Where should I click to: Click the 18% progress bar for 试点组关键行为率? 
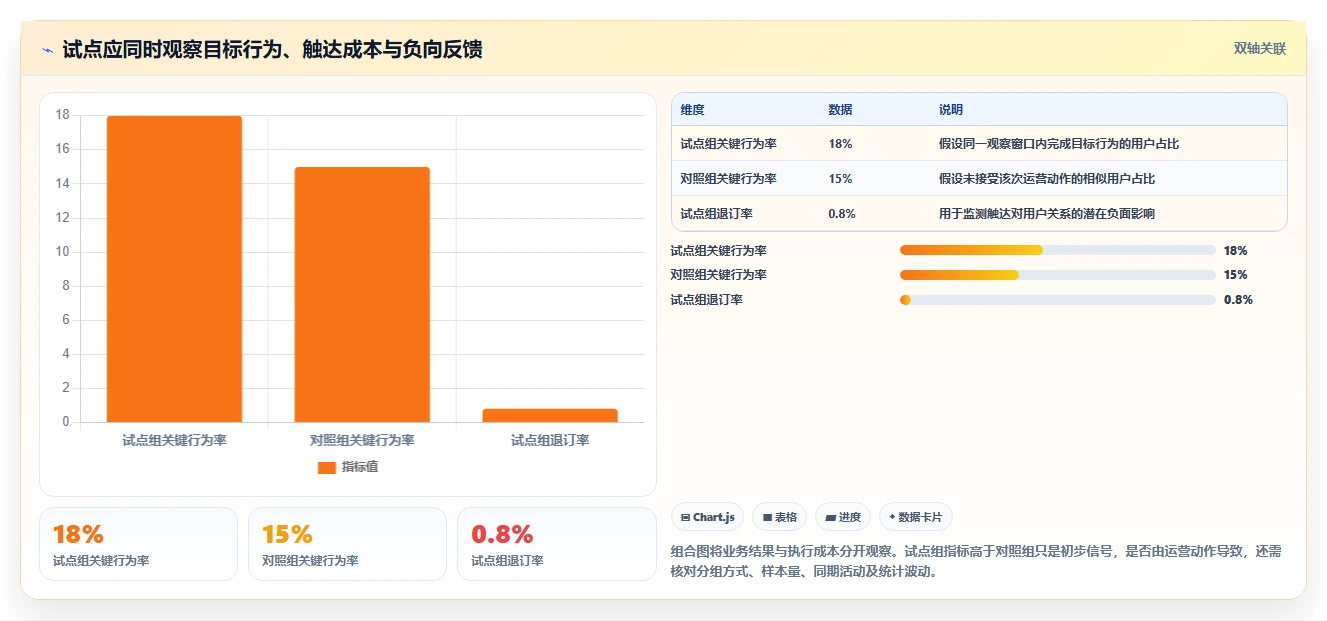1058,250
